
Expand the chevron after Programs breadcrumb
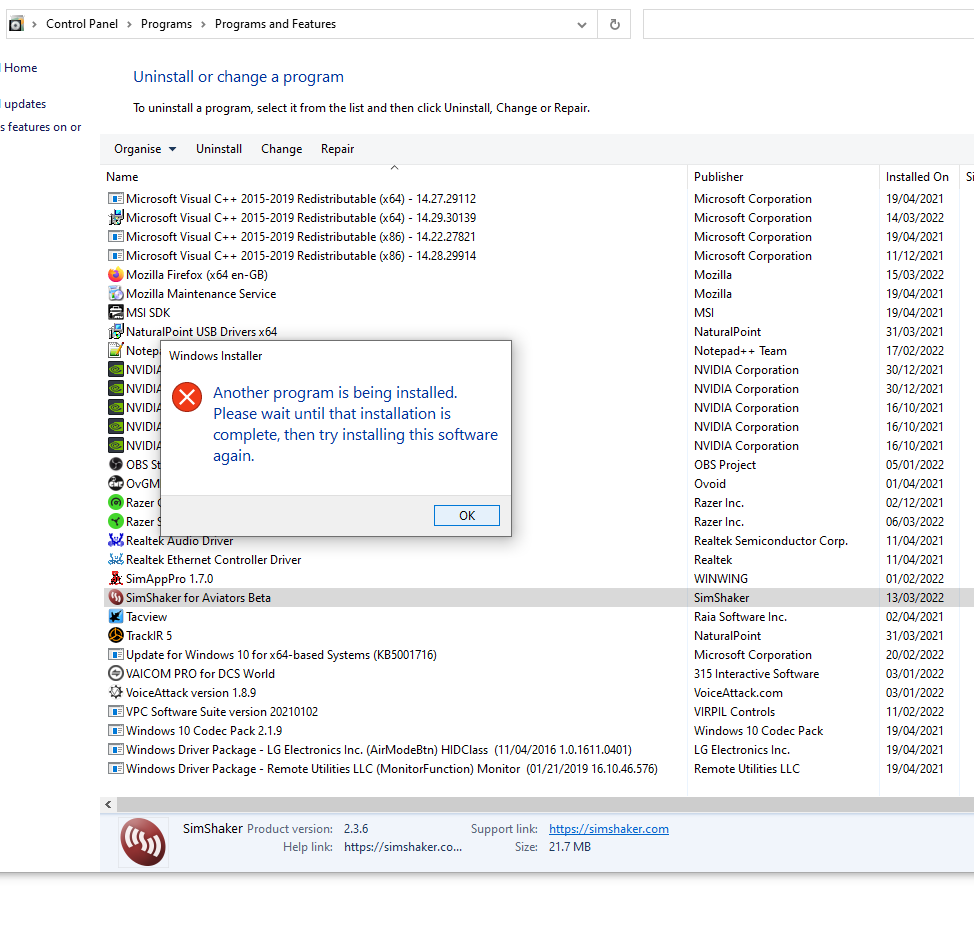point(203,24)
